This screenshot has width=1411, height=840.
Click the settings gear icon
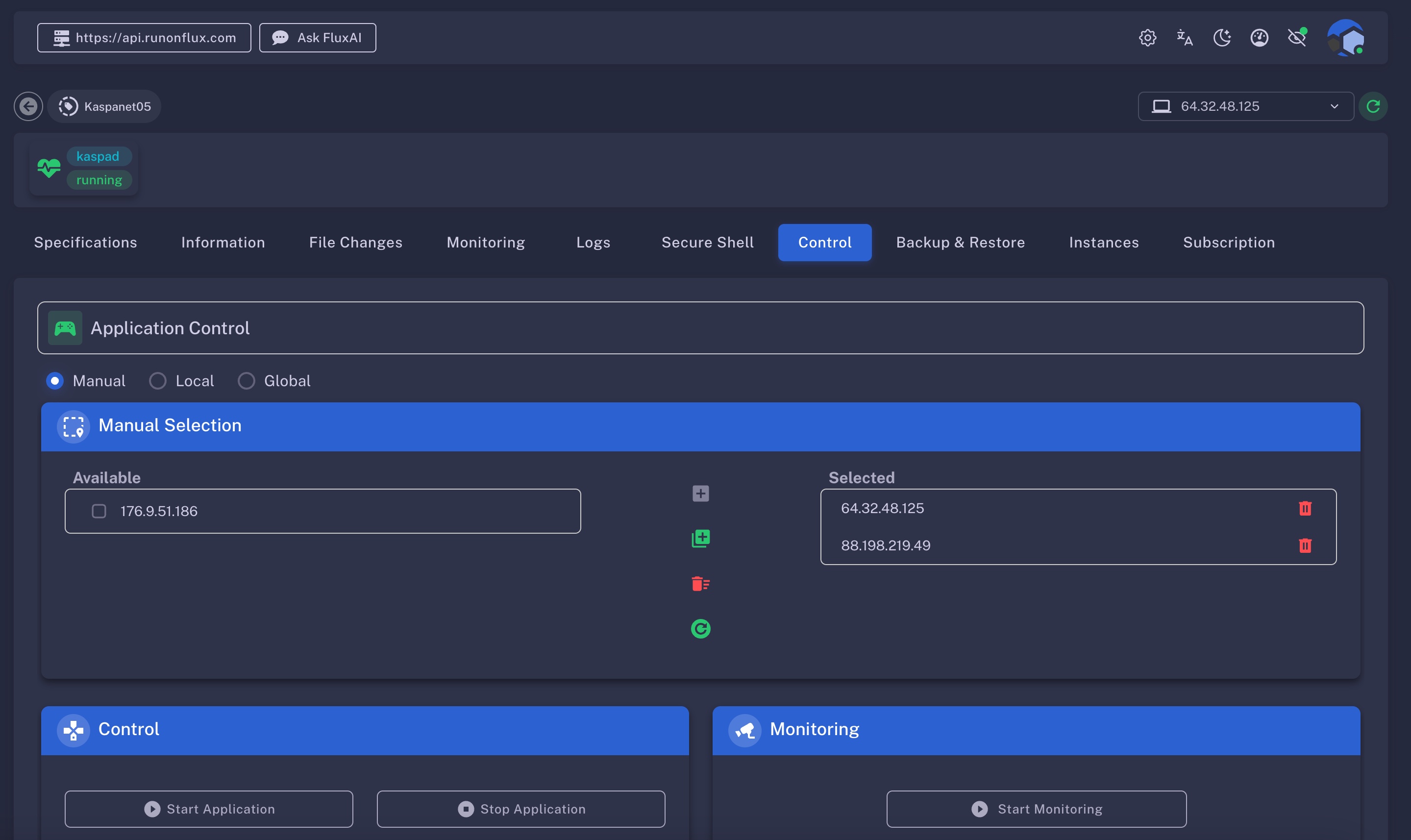[1147, 38]
